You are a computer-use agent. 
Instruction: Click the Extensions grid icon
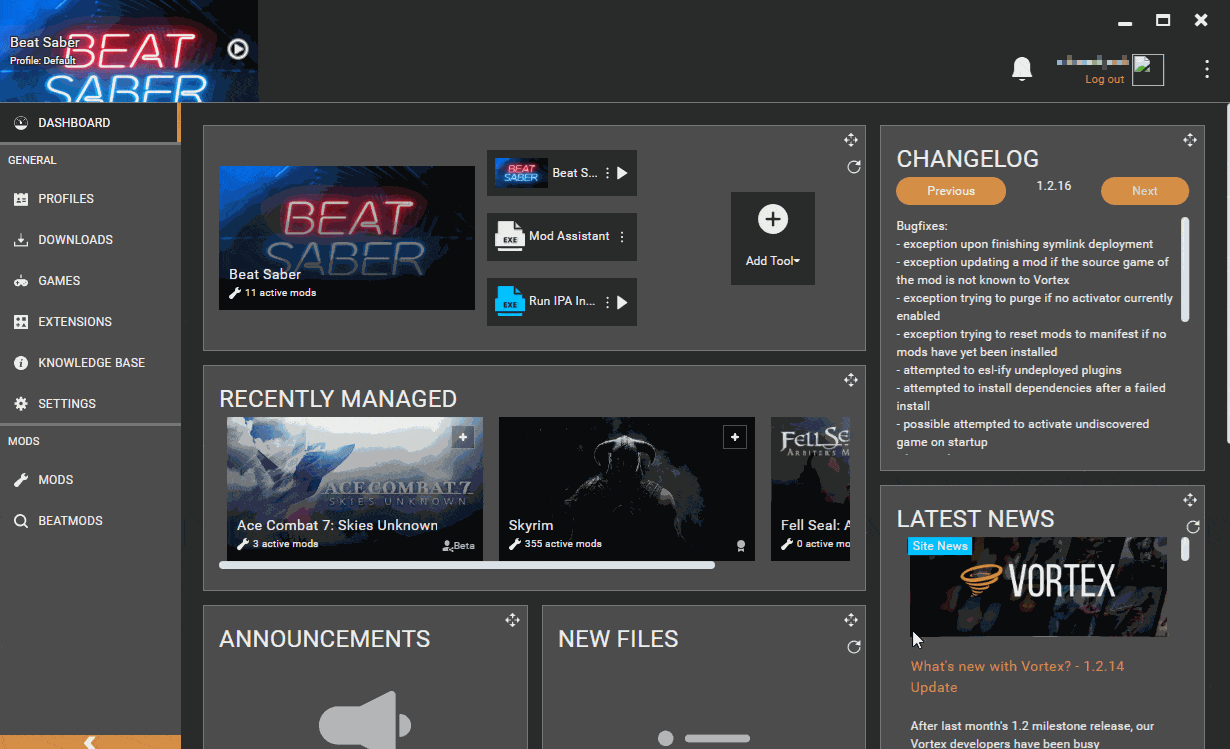[20, 322]
